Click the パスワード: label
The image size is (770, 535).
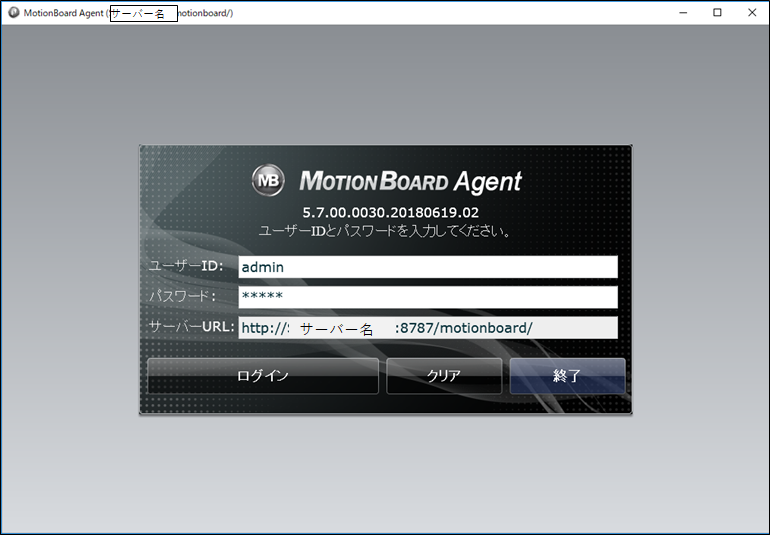(182, 296)
